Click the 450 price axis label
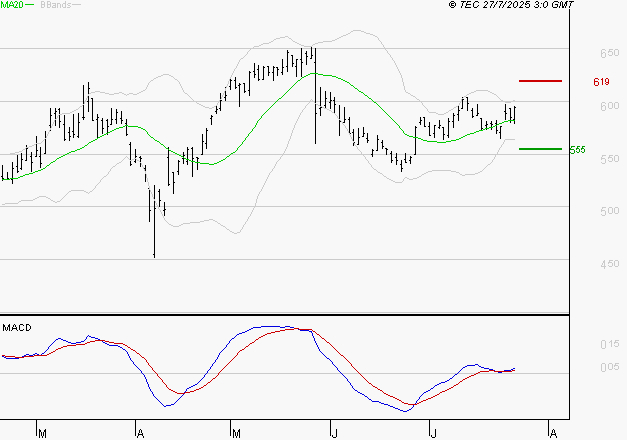The height and width of the screenshot is (440, 627). (609, 264)
